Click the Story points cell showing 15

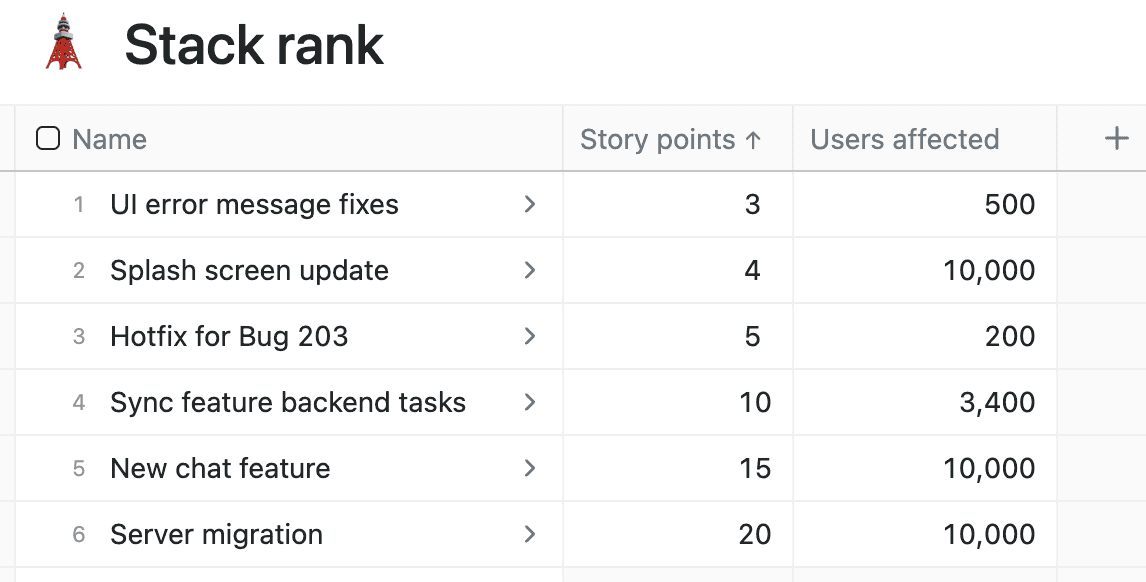tap(753, 468)
